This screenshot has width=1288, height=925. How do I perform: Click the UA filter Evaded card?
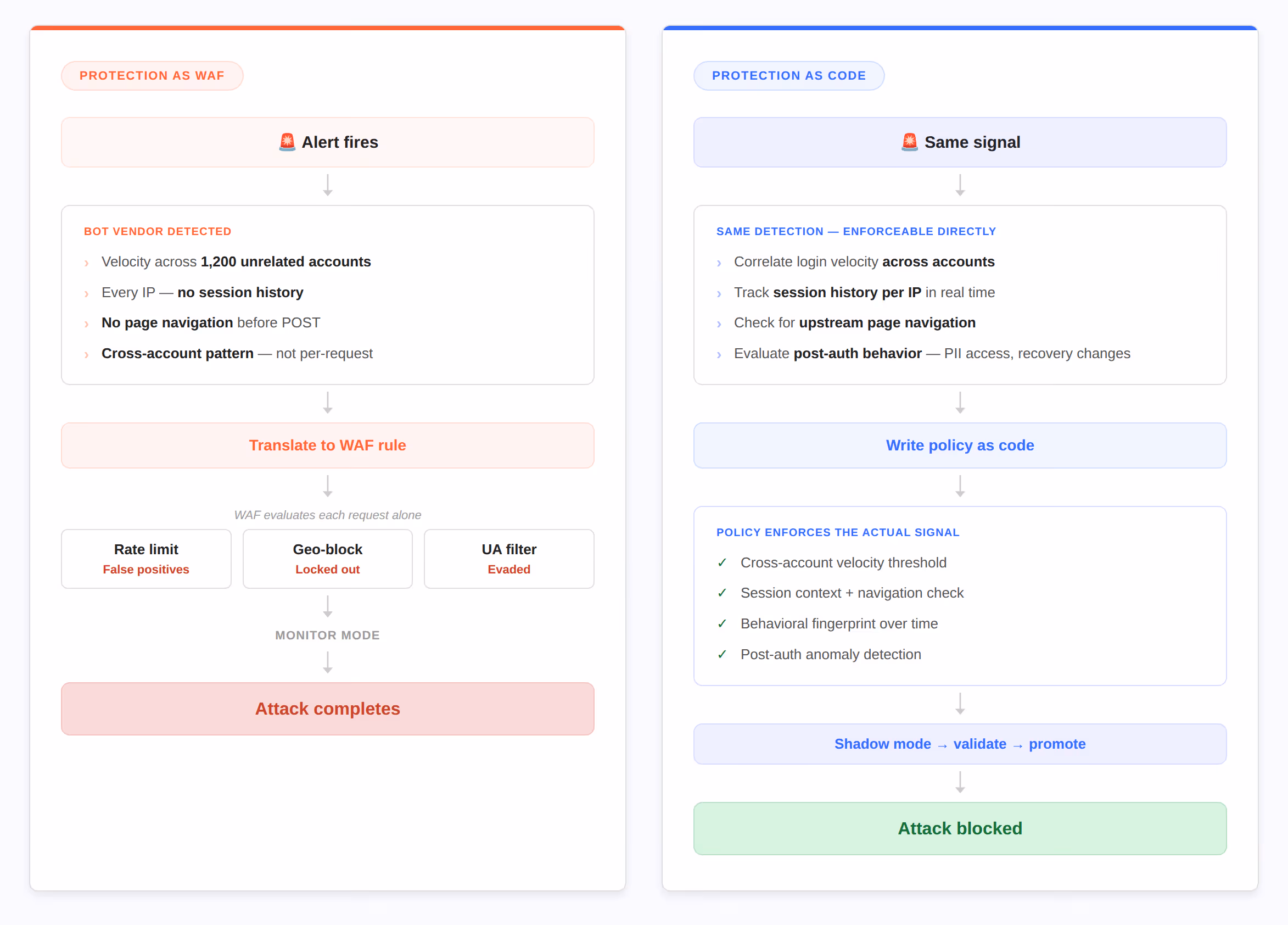pyautogui.click(x=509, y=559)
